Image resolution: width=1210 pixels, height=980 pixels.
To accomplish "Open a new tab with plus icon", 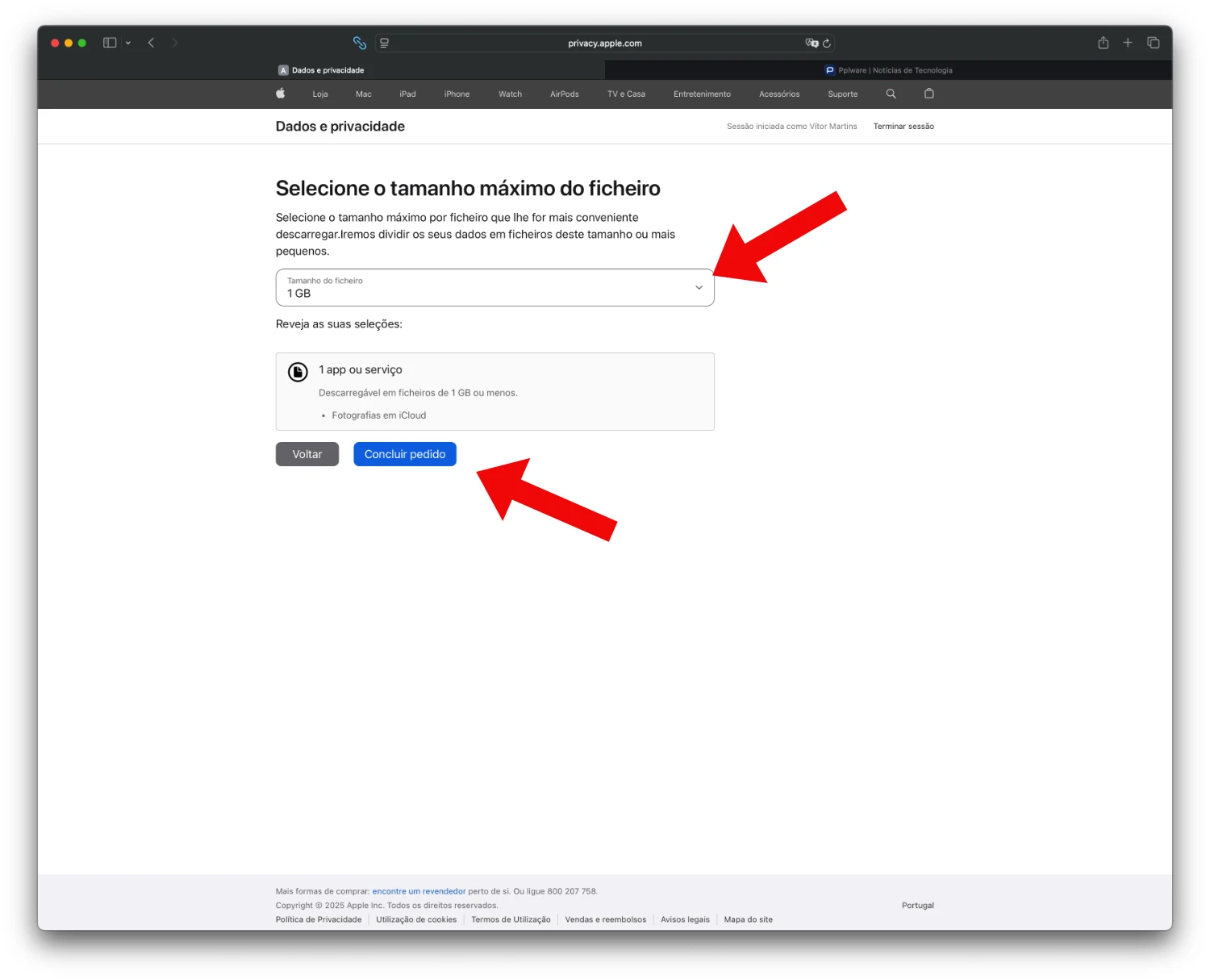I will pos(1128,43).
